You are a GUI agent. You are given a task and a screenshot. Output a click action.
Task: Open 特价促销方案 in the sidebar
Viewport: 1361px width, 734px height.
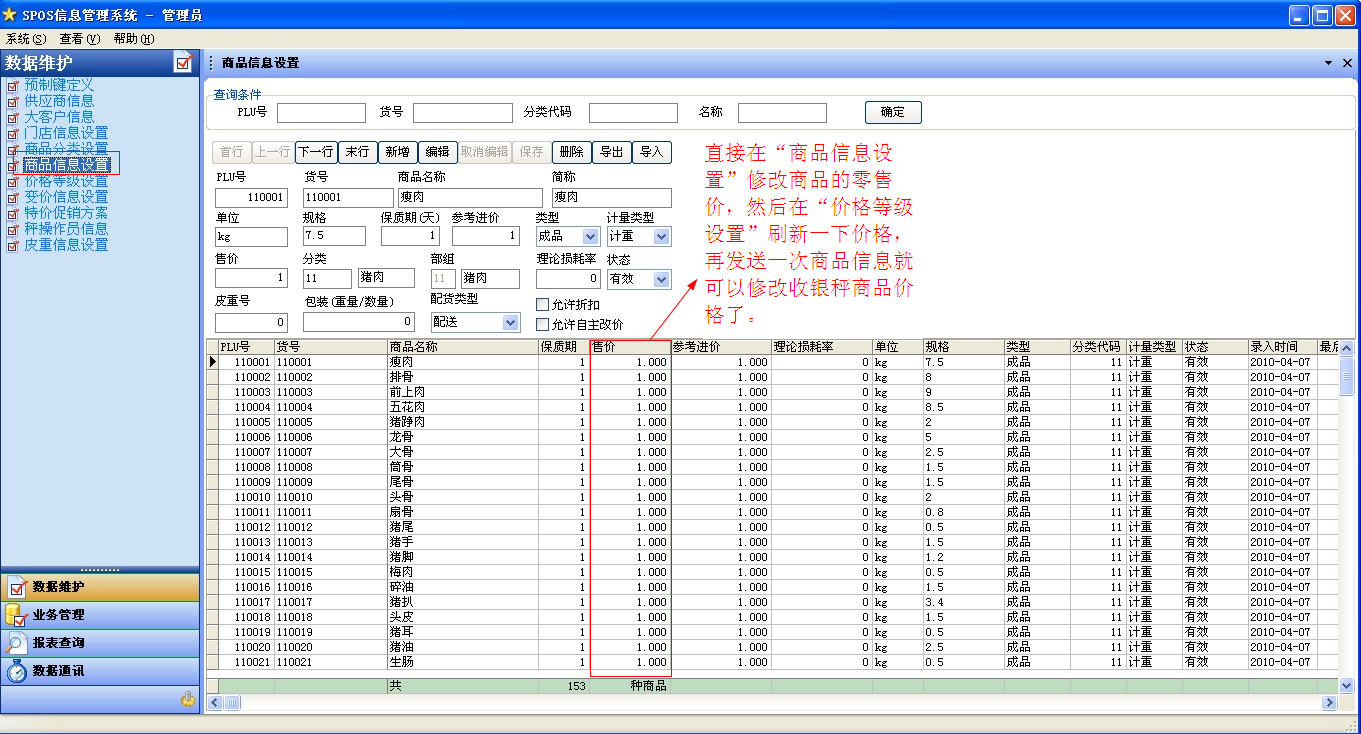(66, 214)
